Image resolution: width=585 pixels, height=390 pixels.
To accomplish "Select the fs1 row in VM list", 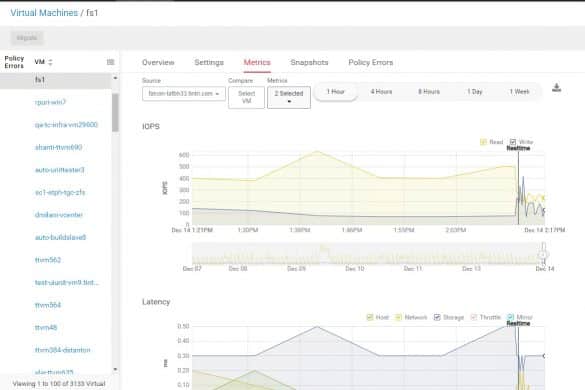I will [56, 80].
